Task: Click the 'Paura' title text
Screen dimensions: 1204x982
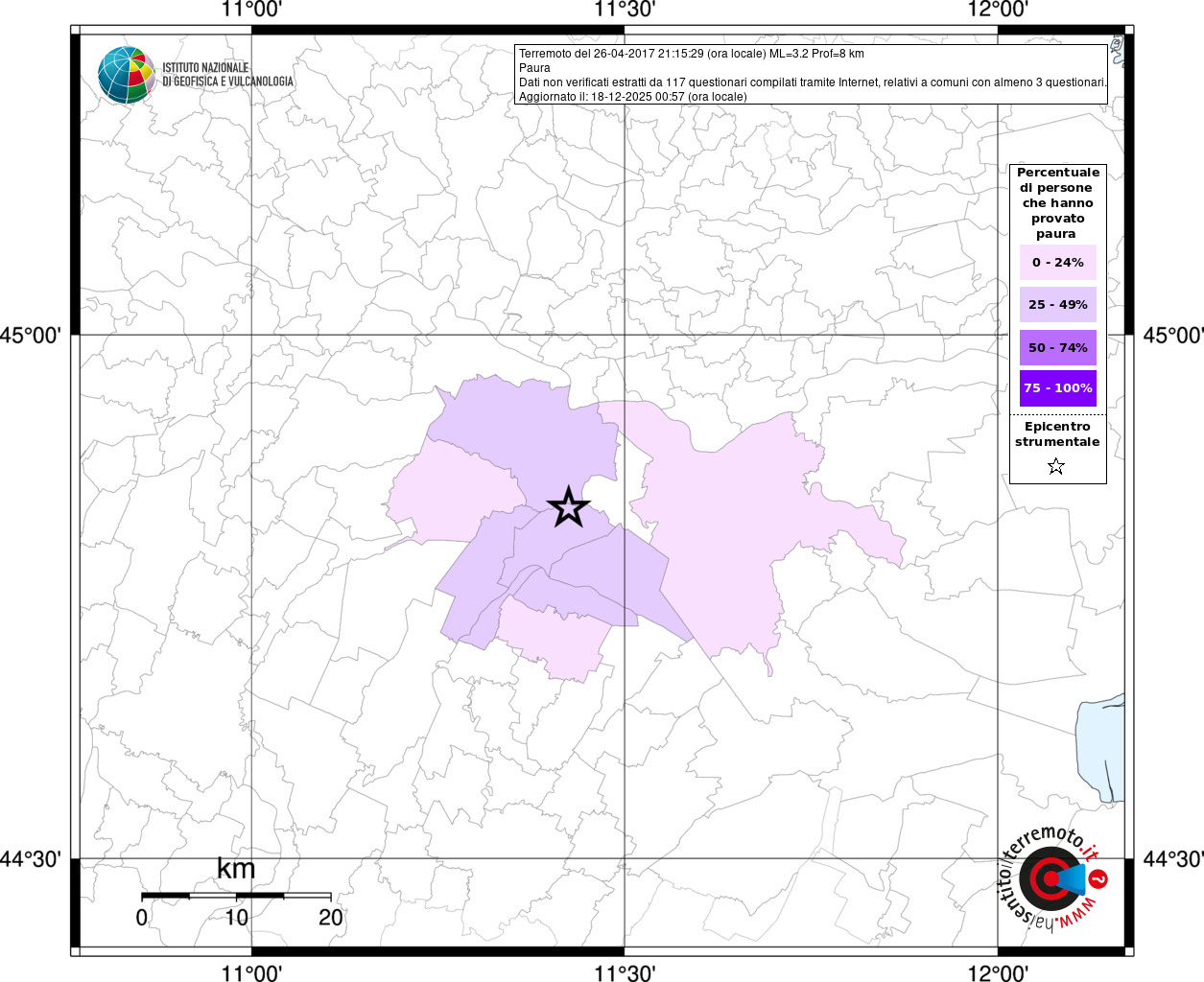Action: pyautogui.click(x=534, y=68)
